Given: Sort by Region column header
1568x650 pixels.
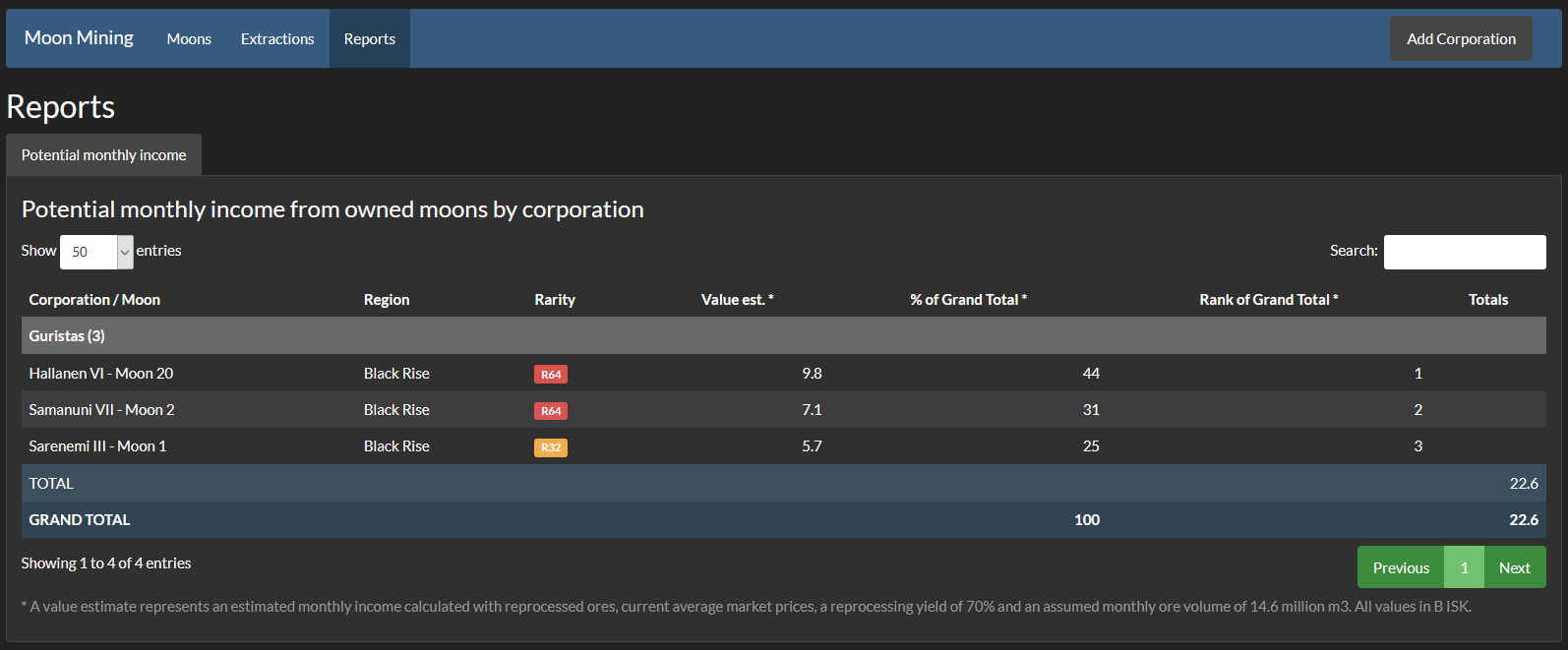Looking at the screenshot, I should (387, 300).
